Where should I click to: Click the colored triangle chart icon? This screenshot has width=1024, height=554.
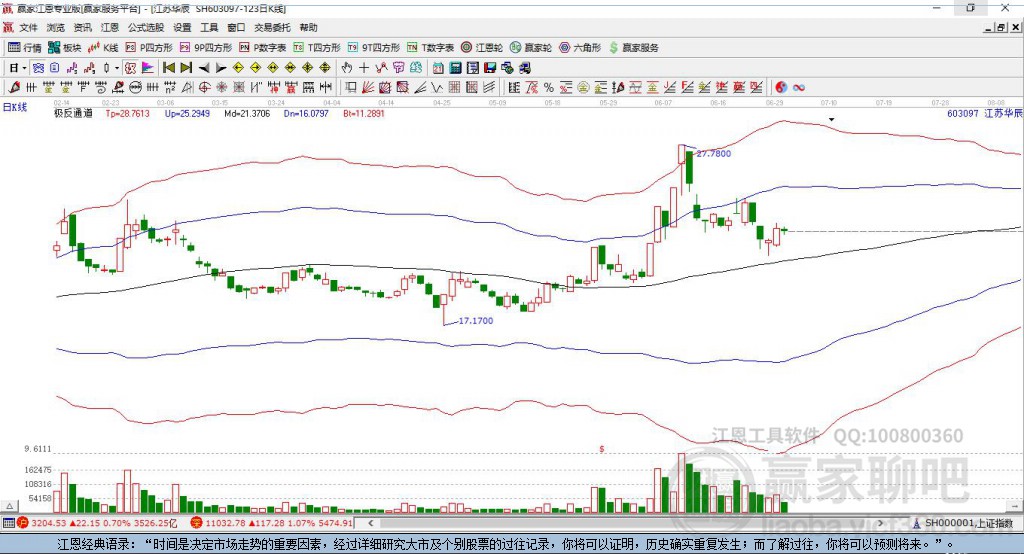point(148,68)
